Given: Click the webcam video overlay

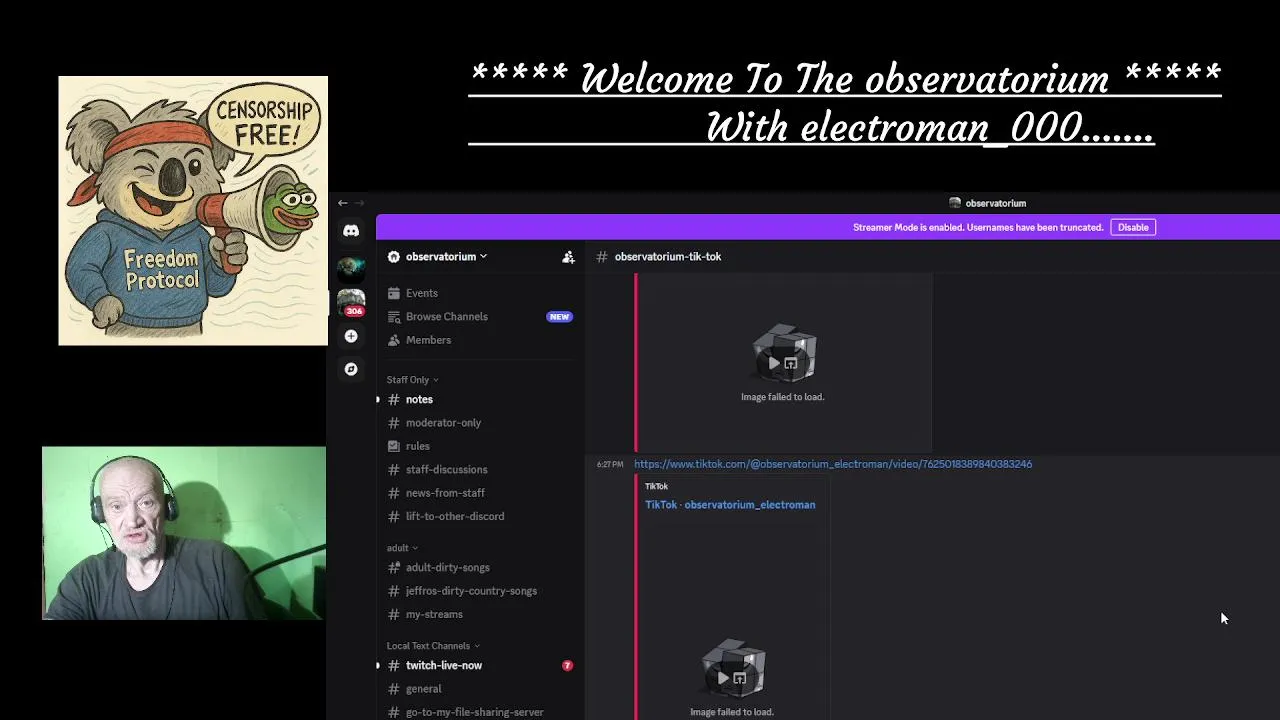Looking at the screenshot, I should pos(184,533).
